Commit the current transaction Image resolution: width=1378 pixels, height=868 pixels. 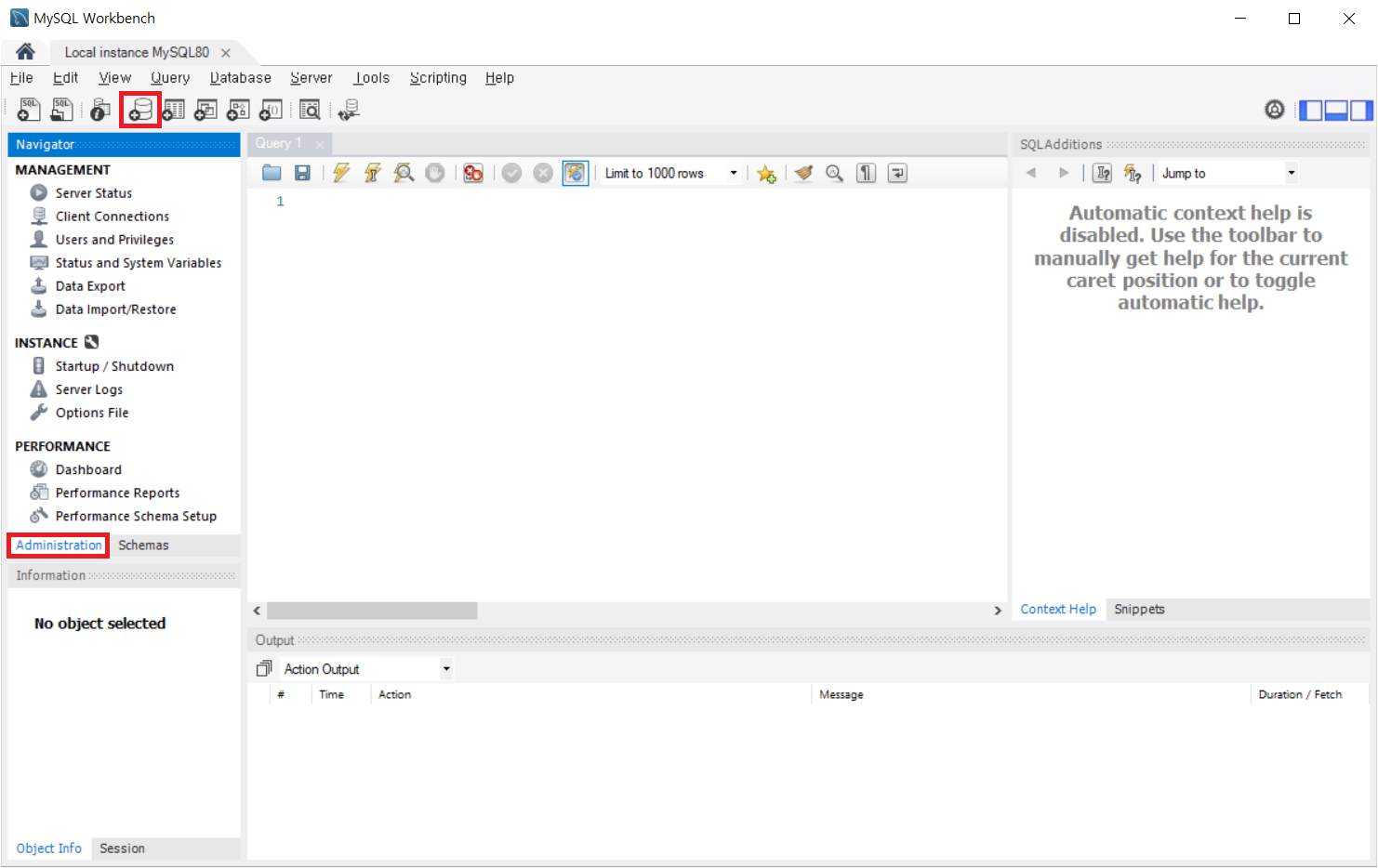(511, 173)
